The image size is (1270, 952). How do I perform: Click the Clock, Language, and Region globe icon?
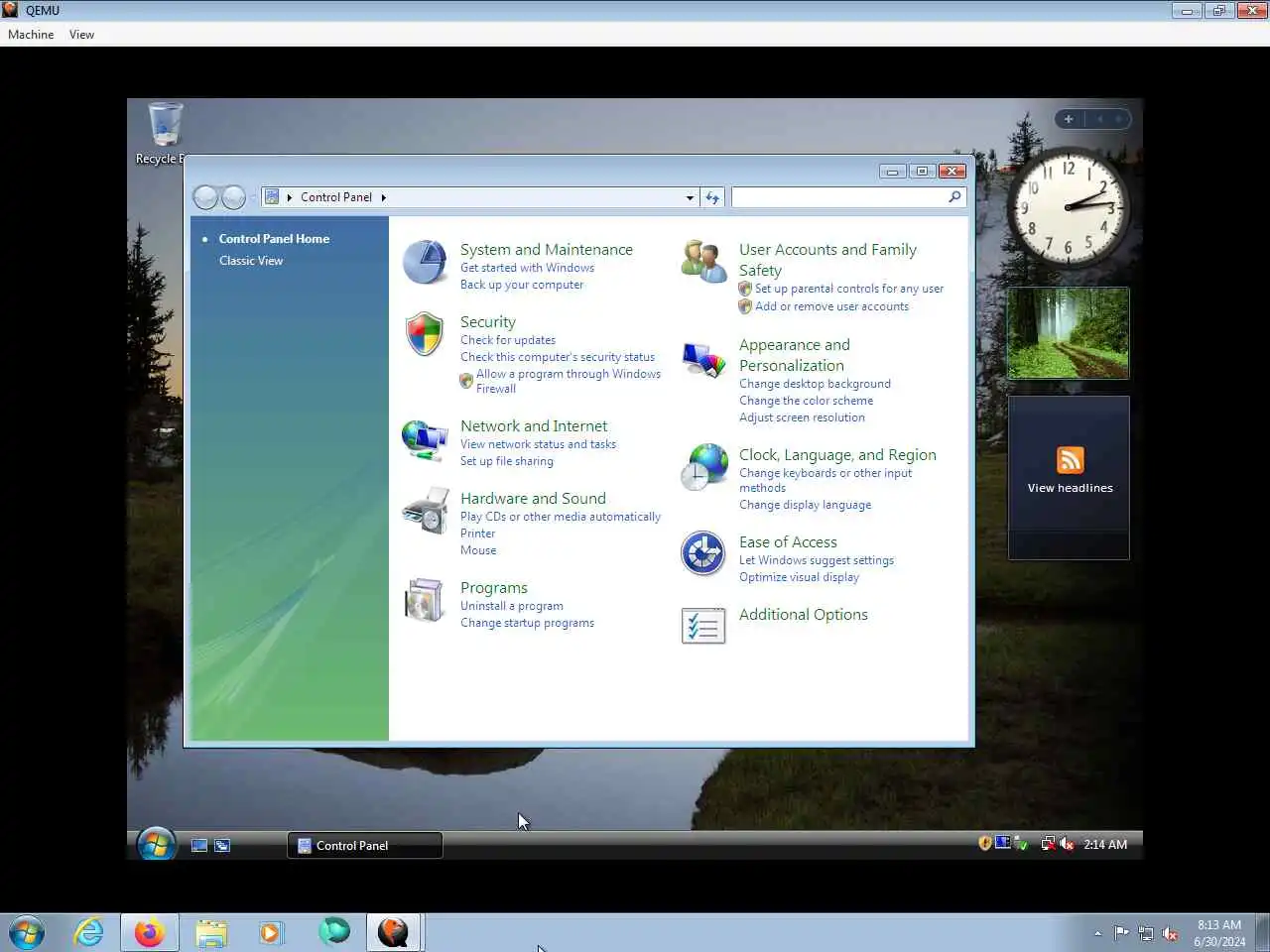pos(703,467)
